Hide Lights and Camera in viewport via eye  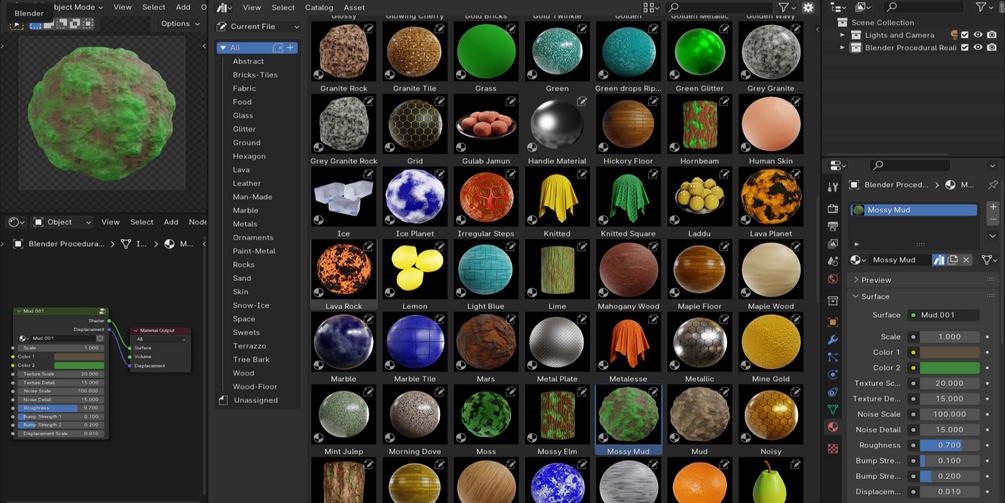[978, 35]
